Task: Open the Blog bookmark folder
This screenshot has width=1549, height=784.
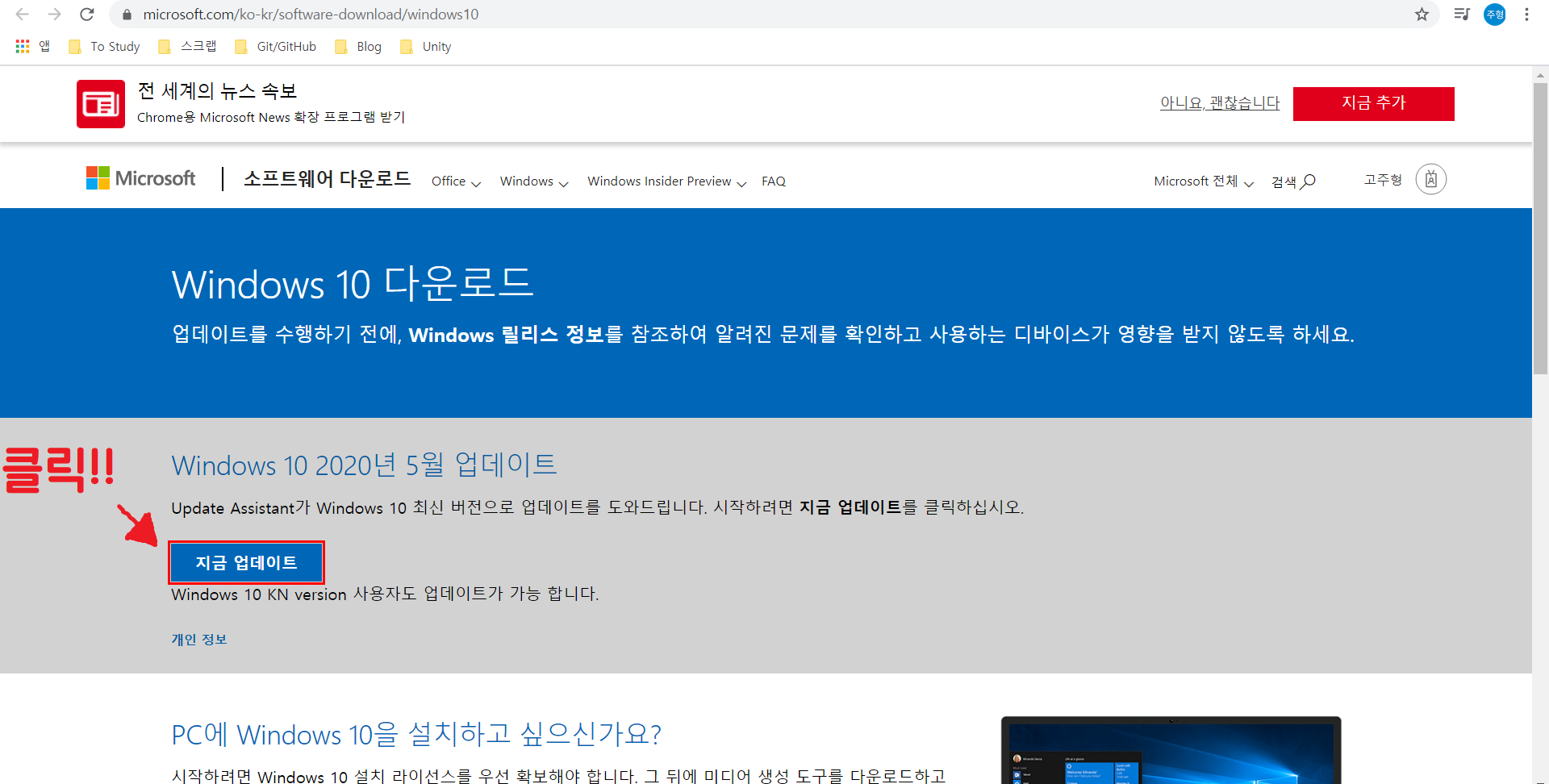Action: (x=357, y=47)
